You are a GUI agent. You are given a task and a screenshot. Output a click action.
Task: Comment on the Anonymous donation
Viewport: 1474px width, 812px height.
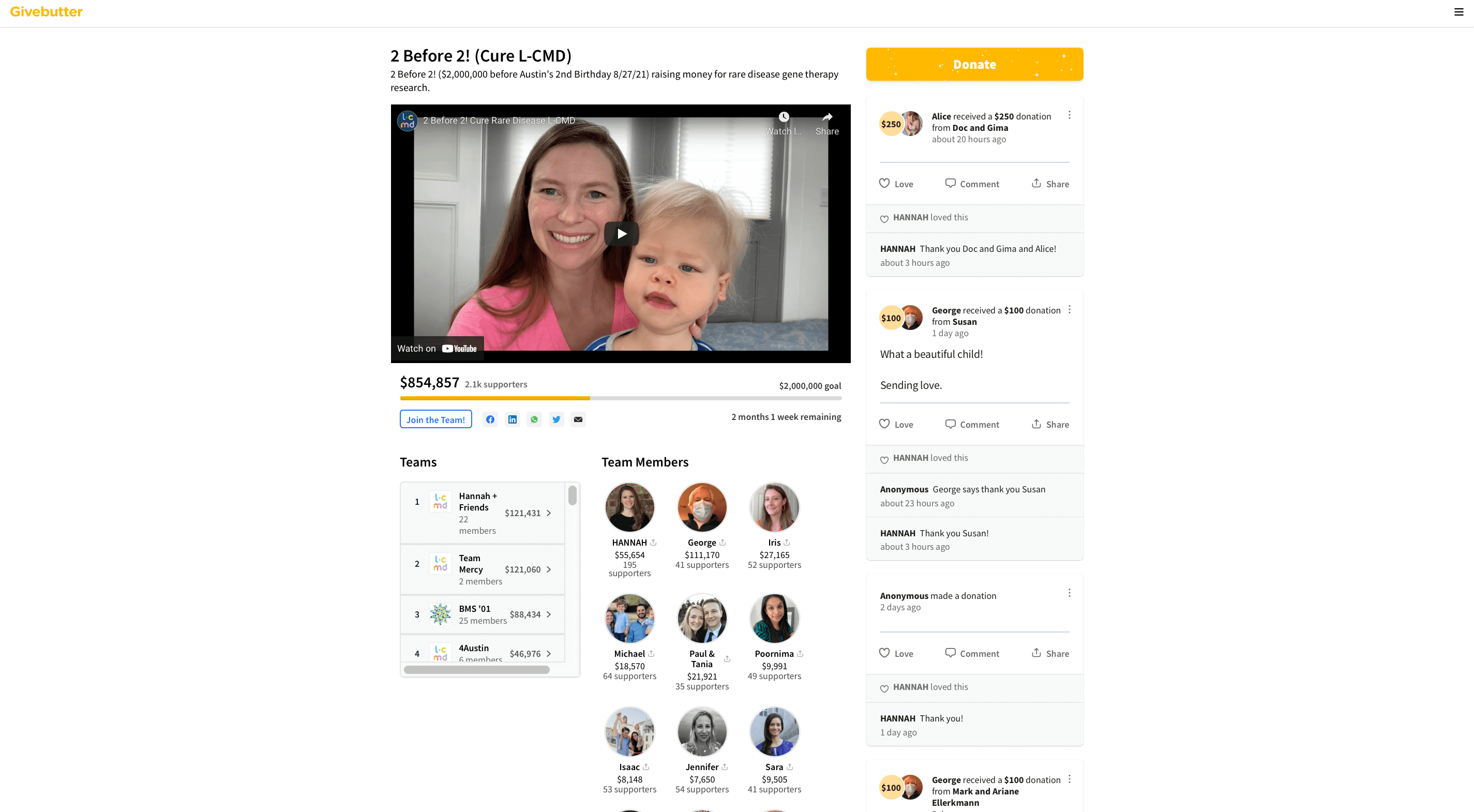tap(972, 653)
